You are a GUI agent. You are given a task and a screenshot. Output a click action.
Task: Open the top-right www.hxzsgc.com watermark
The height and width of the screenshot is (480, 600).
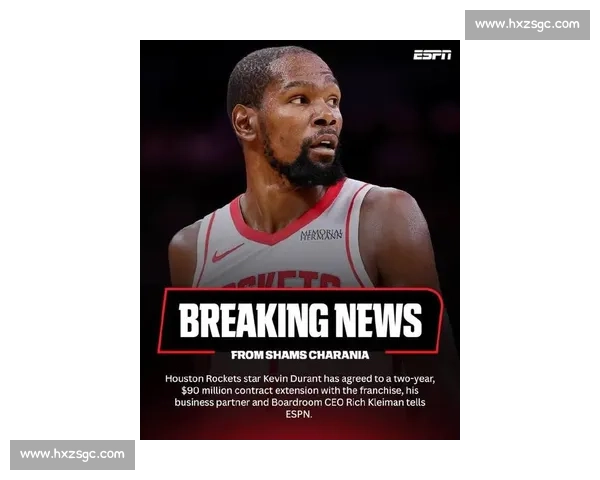[527, 24]
